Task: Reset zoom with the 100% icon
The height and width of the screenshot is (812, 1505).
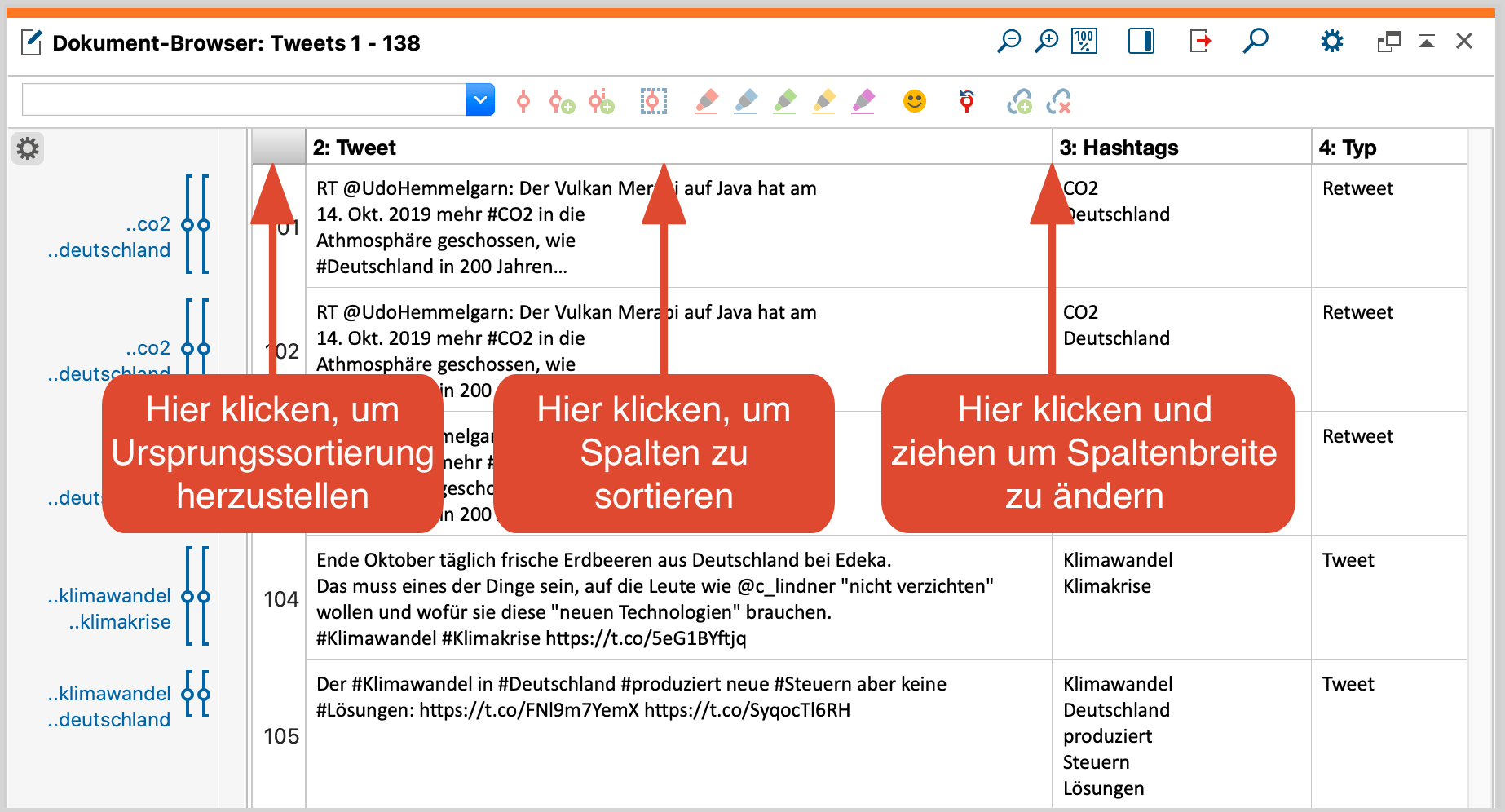Action: pyautogui.click(x=1084, y=41)
